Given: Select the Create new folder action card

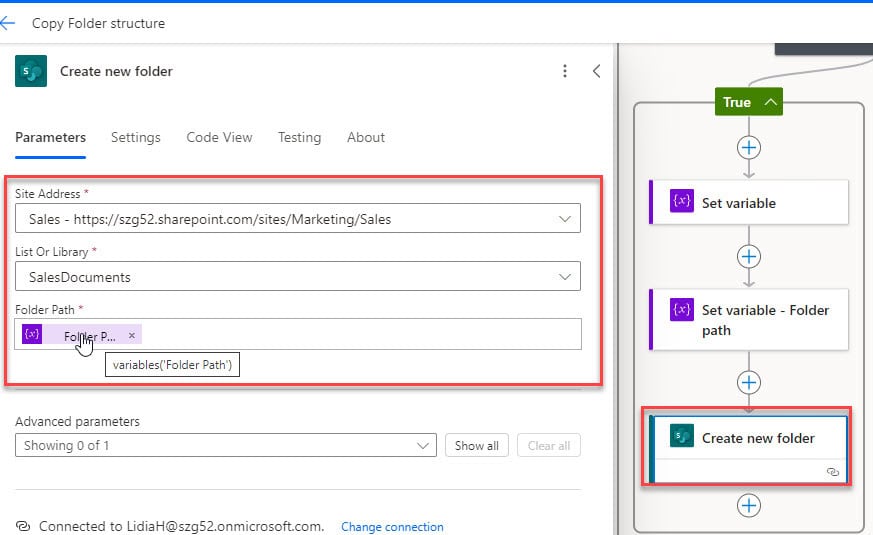Looking at the screenshot, I should (749, 449).
